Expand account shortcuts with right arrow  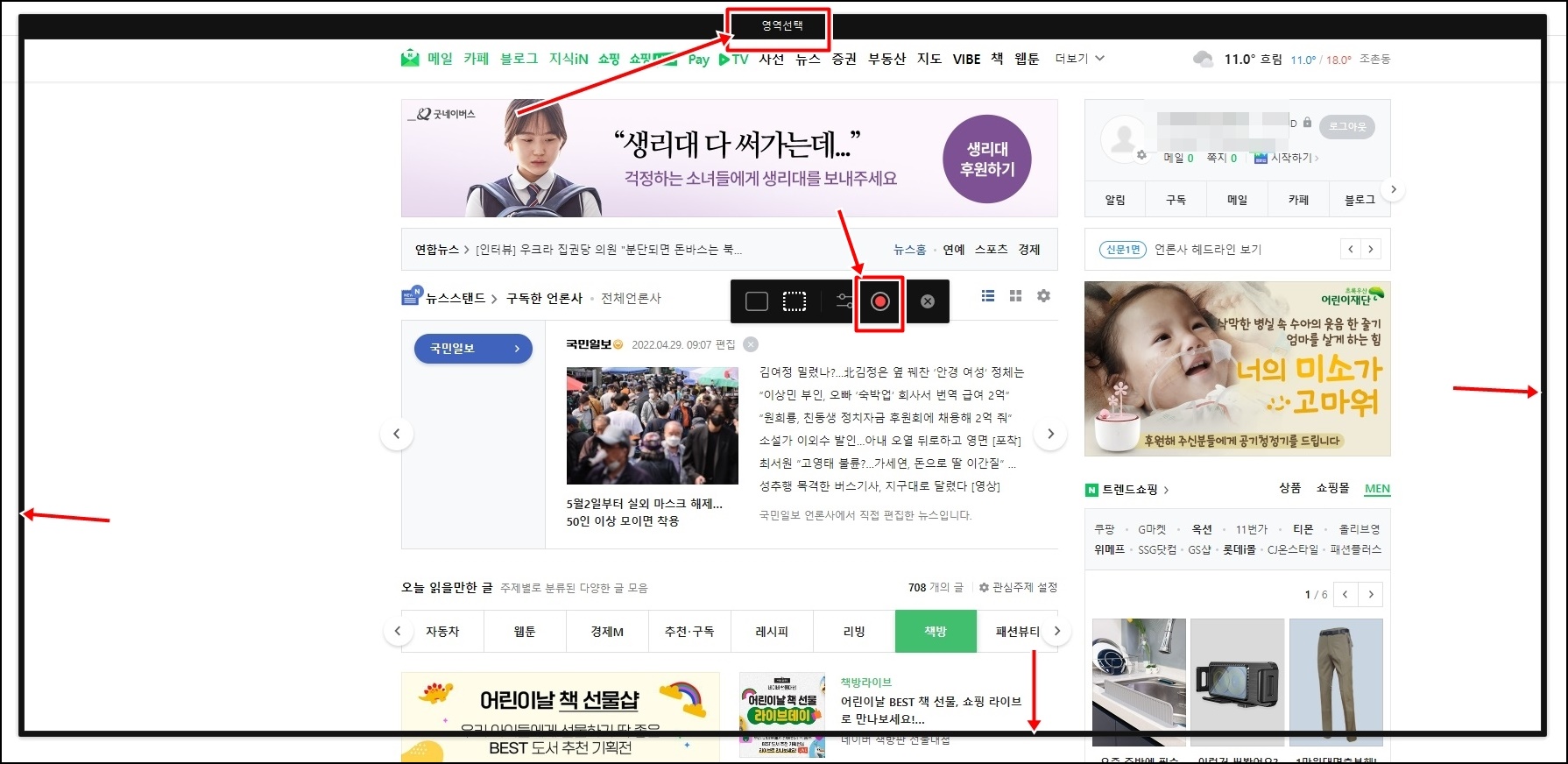1394,189
